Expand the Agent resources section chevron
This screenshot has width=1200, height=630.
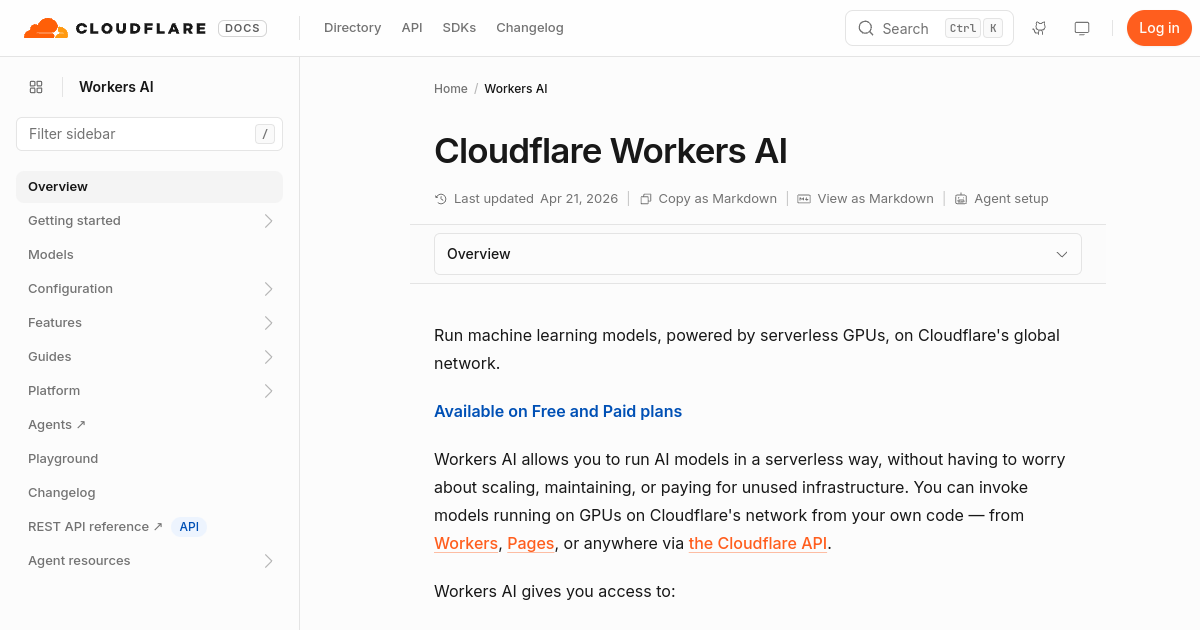coord(268,561)
